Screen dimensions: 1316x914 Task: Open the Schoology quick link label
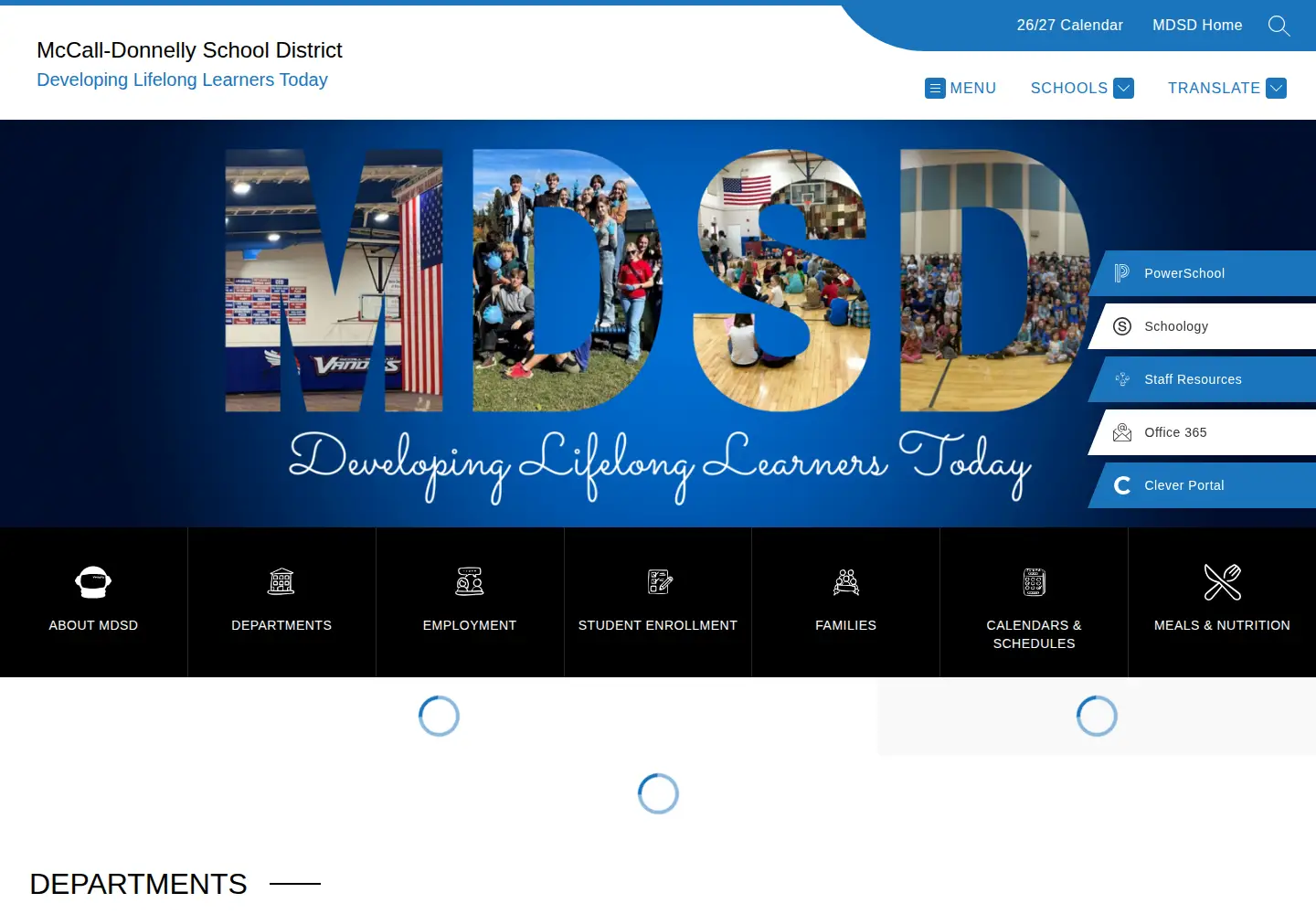coord(1176,326)
